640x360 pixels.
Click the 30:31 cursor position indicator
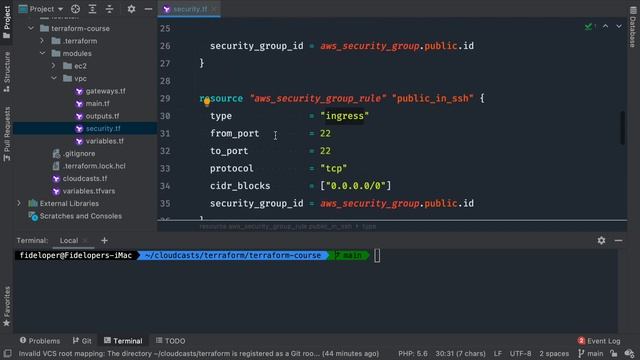click(460, 353)
